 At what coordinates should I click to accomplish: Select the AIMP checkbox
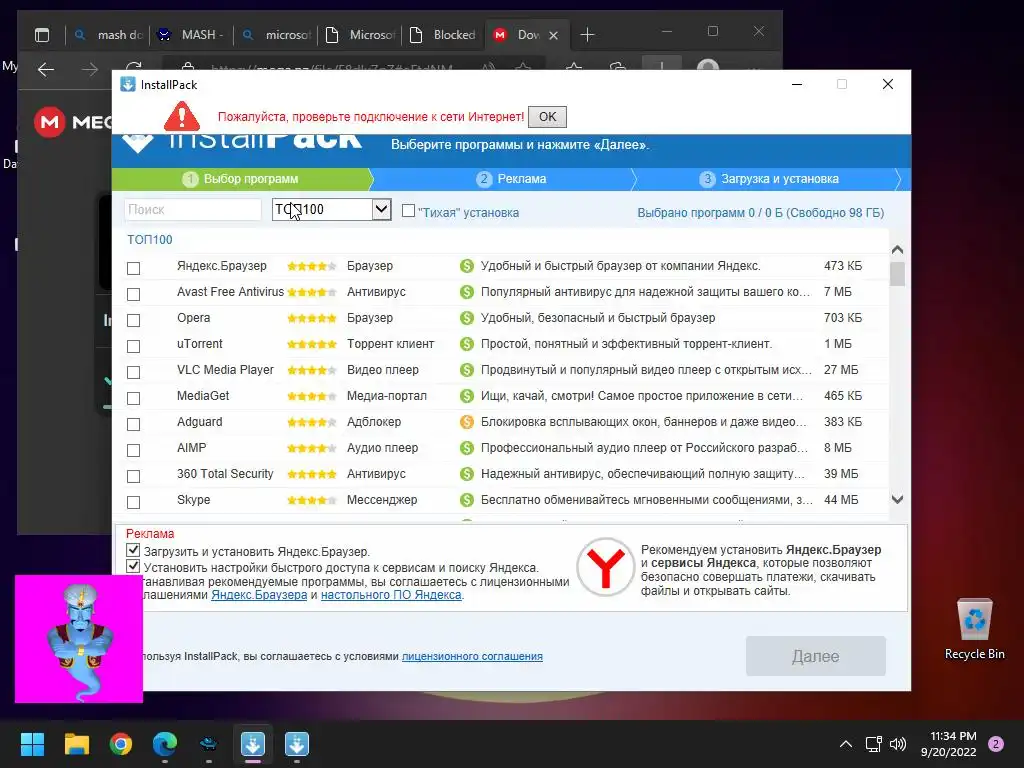(x=133, y=451)
